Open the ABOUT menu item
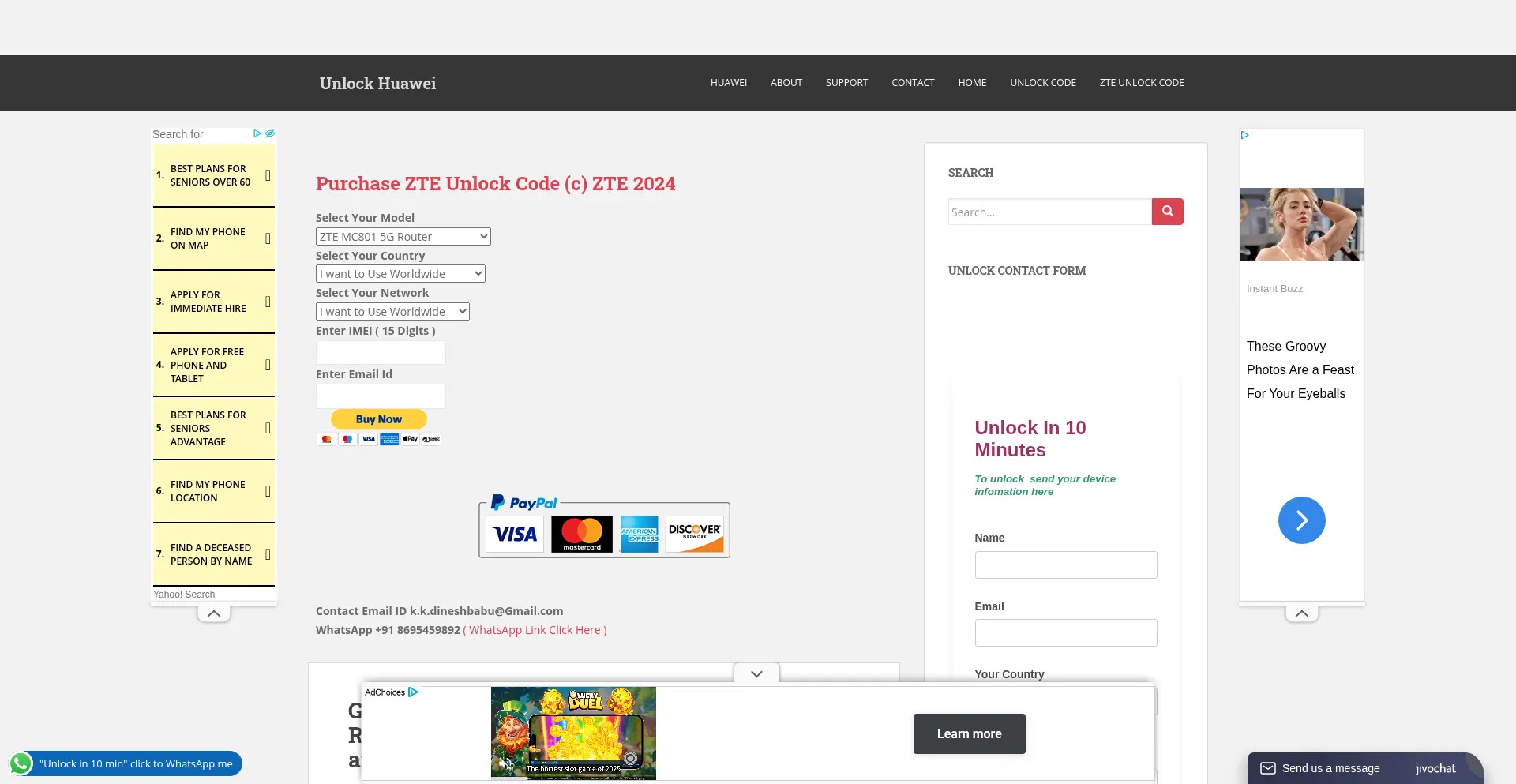 [x=786, y=83]
